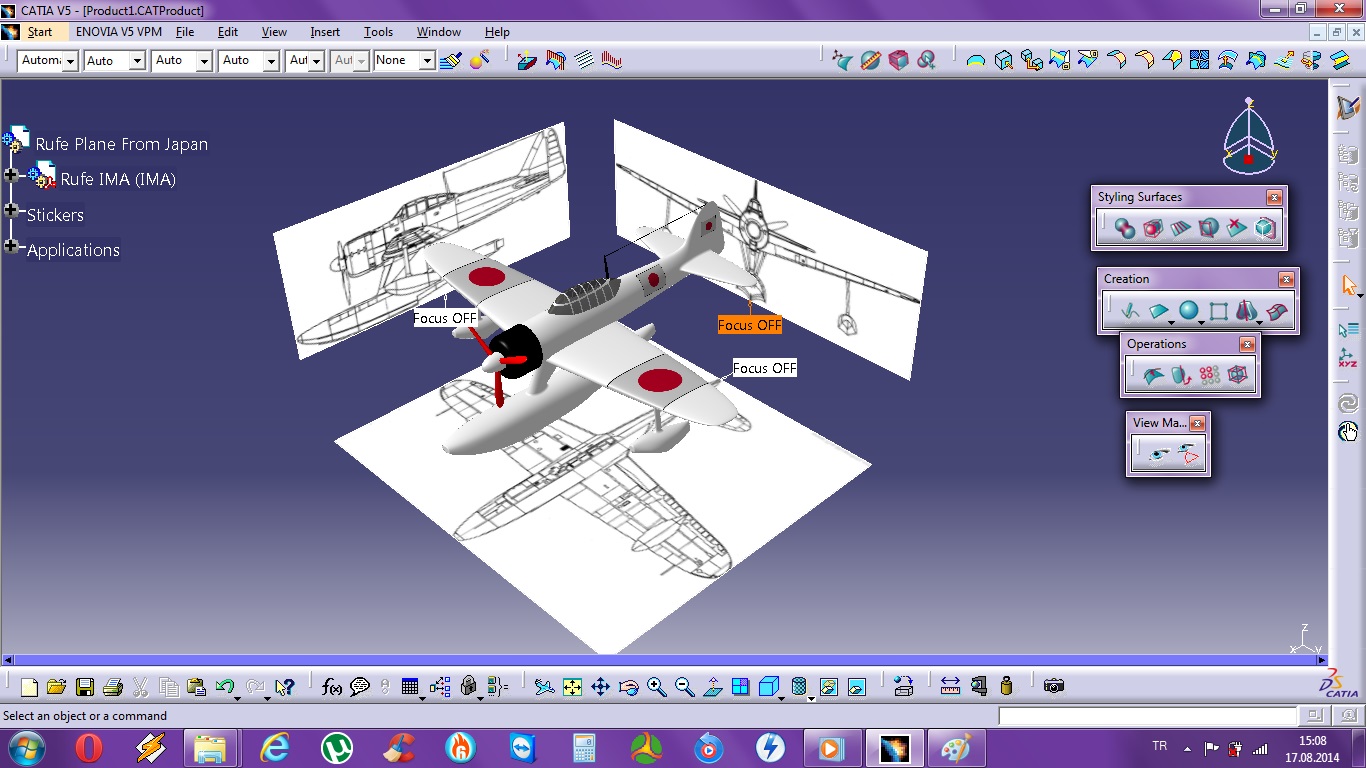Open the Edit menu
The image size is (1366, 768).
228,32
